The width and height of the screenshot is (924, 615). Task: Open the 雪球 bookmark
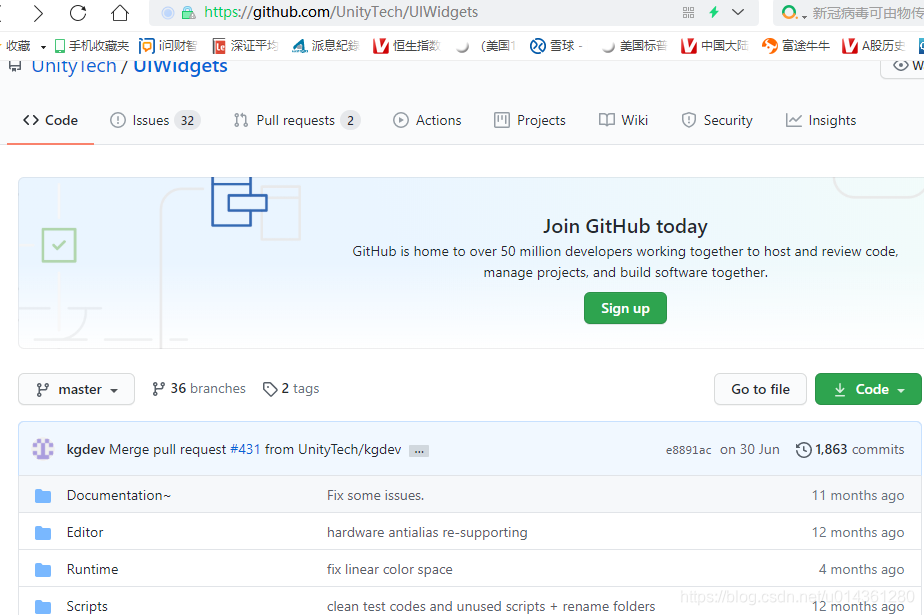pyautogui.click(x=556, y=46)
